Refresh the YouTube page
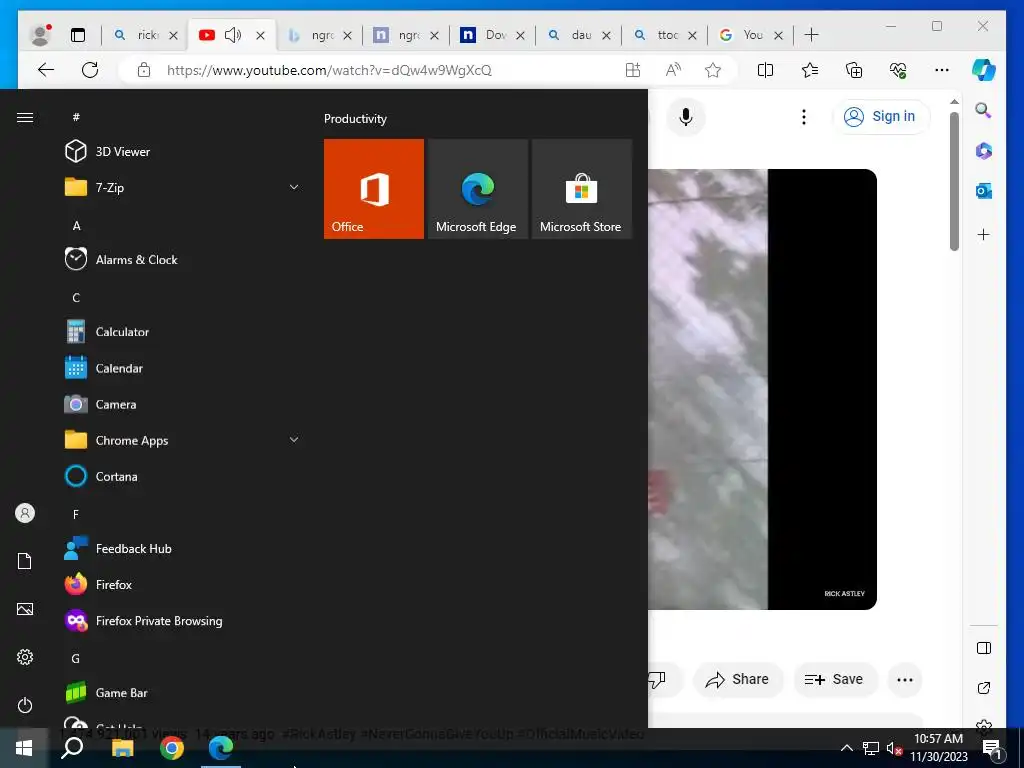Screen dimensions: 1024x768 pyautogui.click(x=90, y=70)
